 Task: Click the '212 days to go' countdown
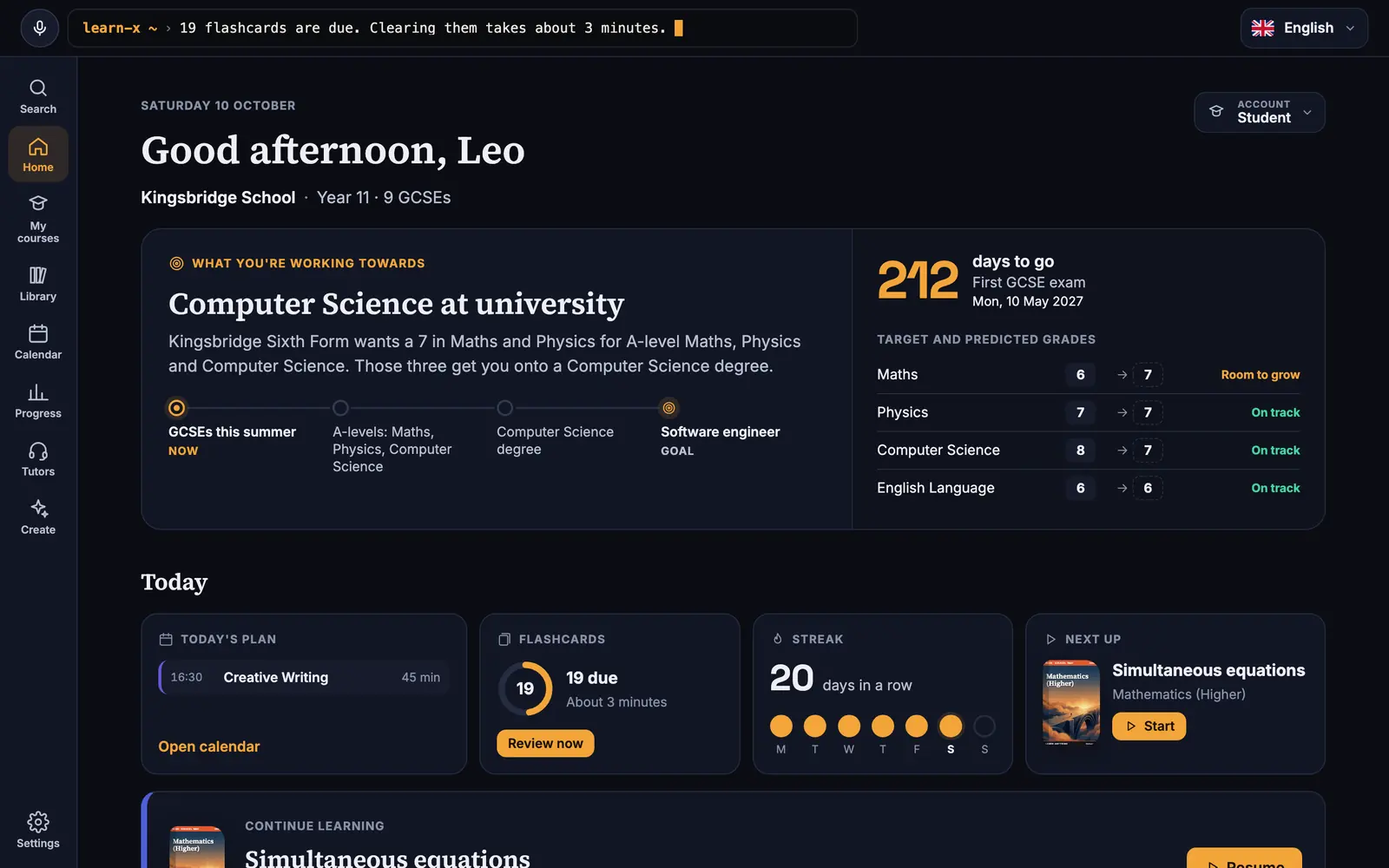tap(981, 280)
